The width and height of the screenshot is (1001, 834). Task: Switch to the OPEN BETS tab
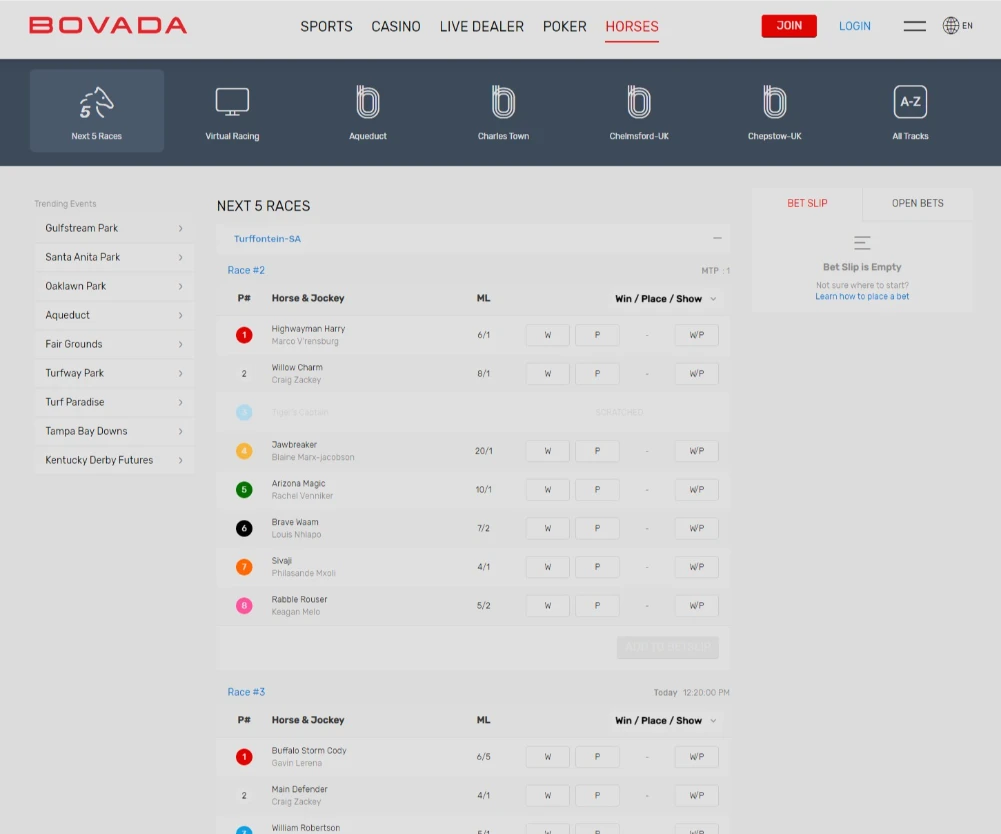pos(917,203)
